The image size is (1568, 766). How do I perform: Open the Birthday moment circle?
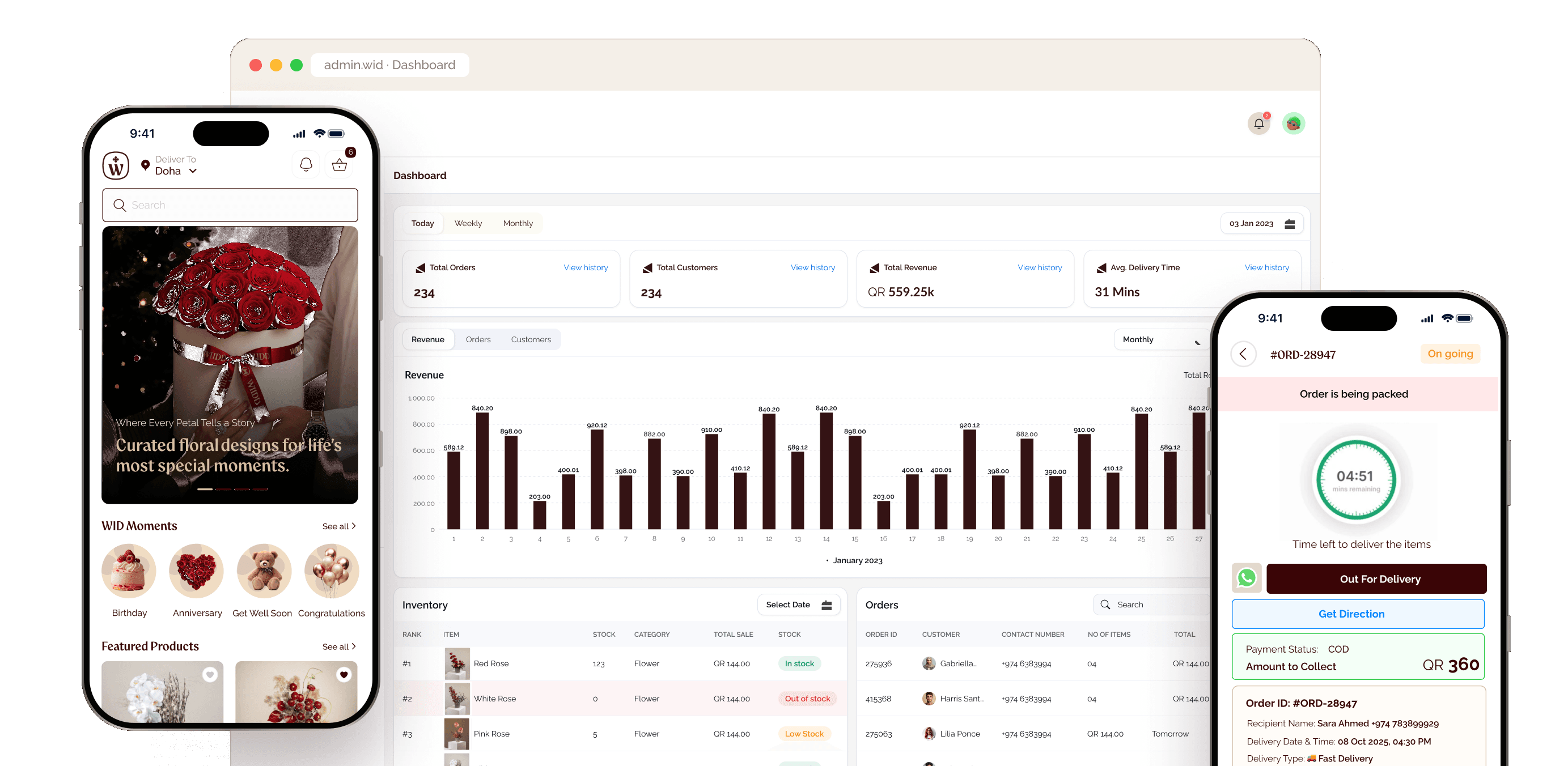tap(129, 571)
